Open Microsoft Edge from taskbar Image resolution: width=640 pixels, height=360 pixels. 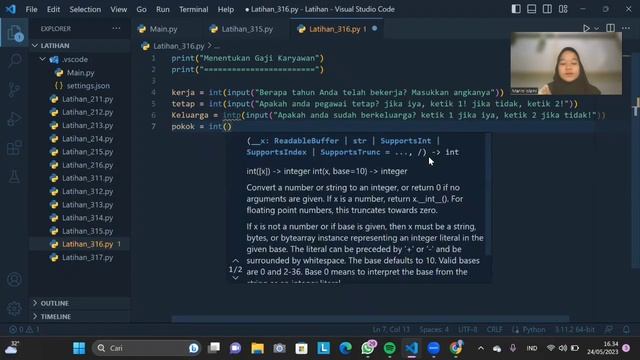[345, 348]
